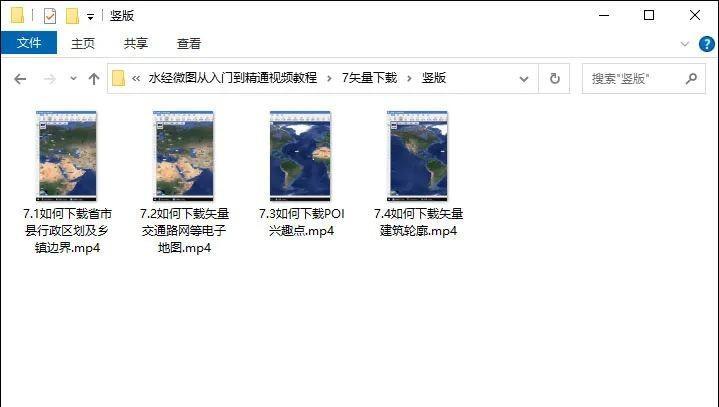This screenshot has height=407, width=719.
Task: Select the 7.4 video thumbnail
Action: coord(417,156)
